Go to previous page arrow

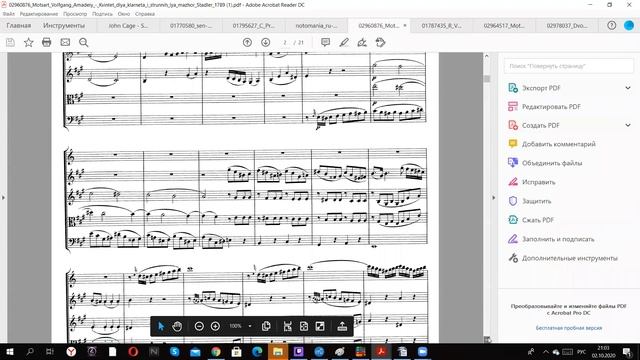(x=247, y=42)
